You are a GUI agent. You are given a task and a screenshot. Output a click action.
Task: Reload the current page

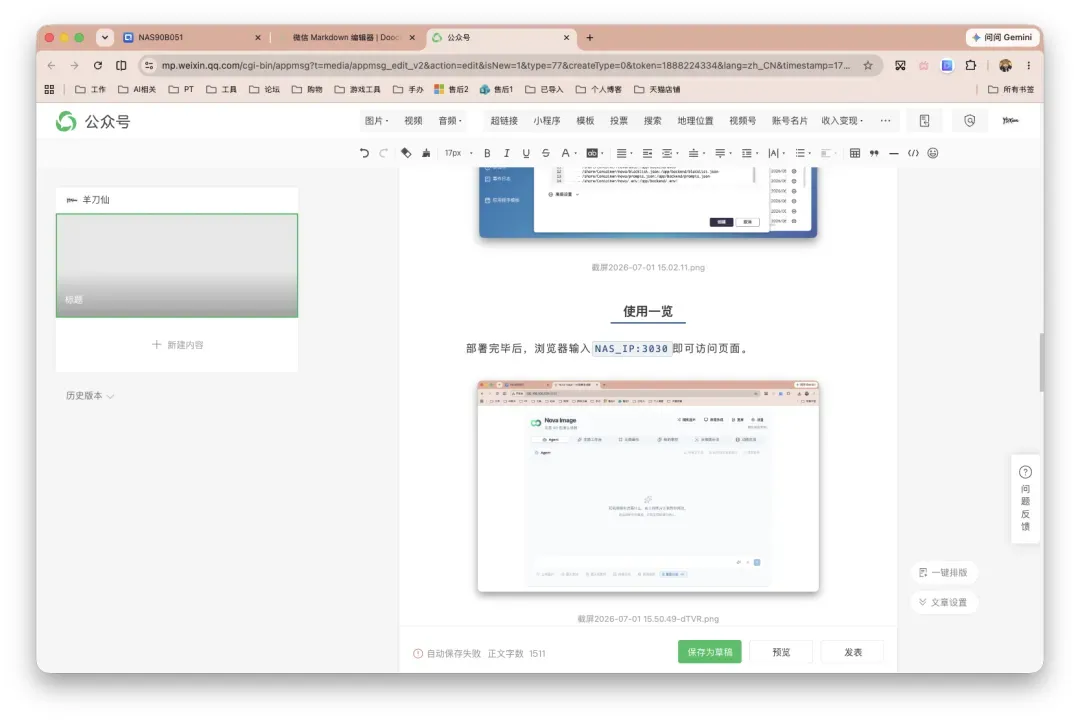(98, 65)
